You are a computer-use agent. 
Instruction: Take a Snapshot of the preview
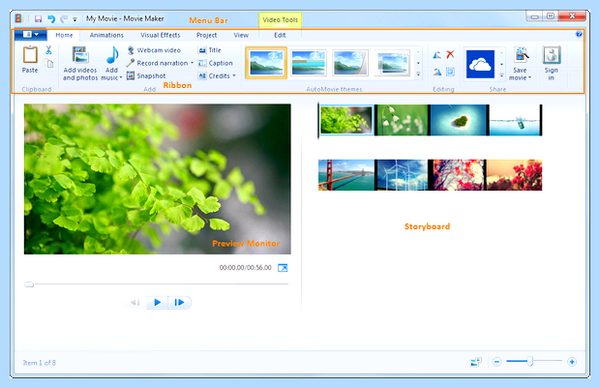[x=146, y=76]
